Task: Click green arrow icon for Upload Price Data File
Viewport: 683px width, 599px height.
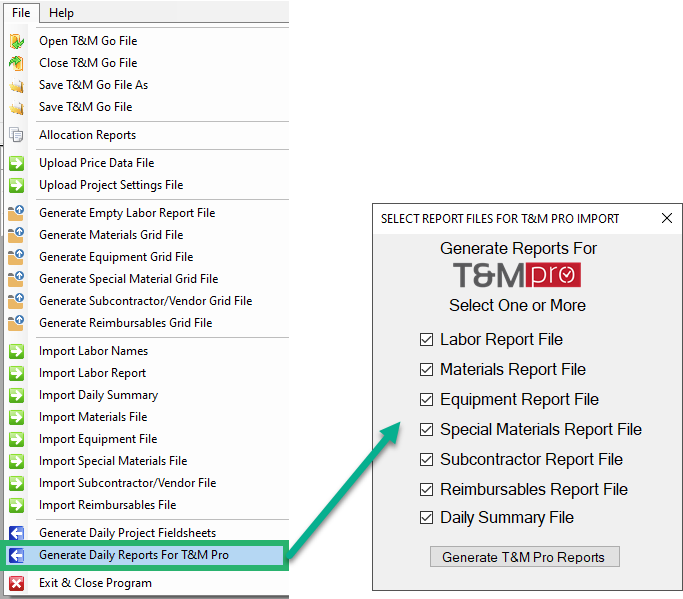Action: 17,163
